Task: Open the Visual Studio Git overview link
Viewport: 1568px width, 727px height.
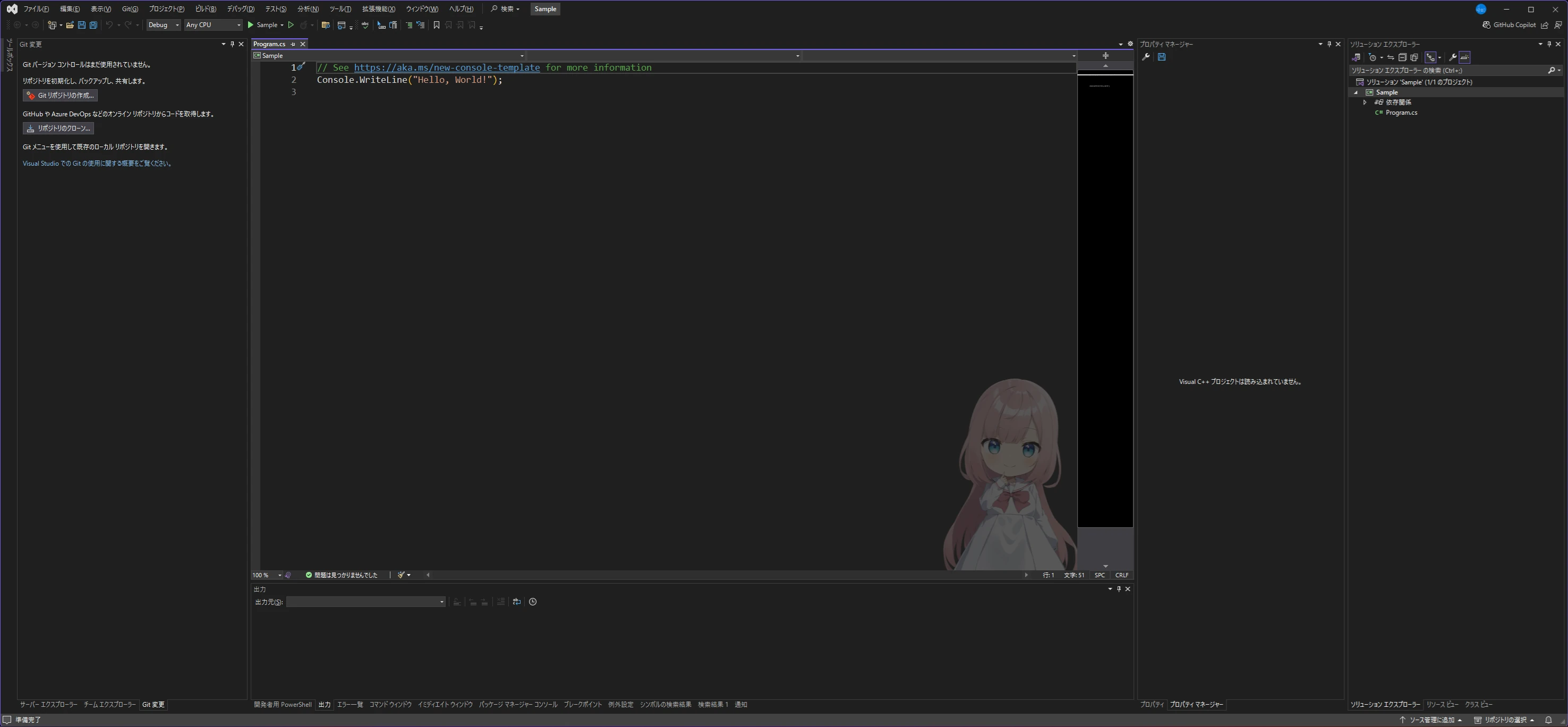Action: (x=97, y=164)
